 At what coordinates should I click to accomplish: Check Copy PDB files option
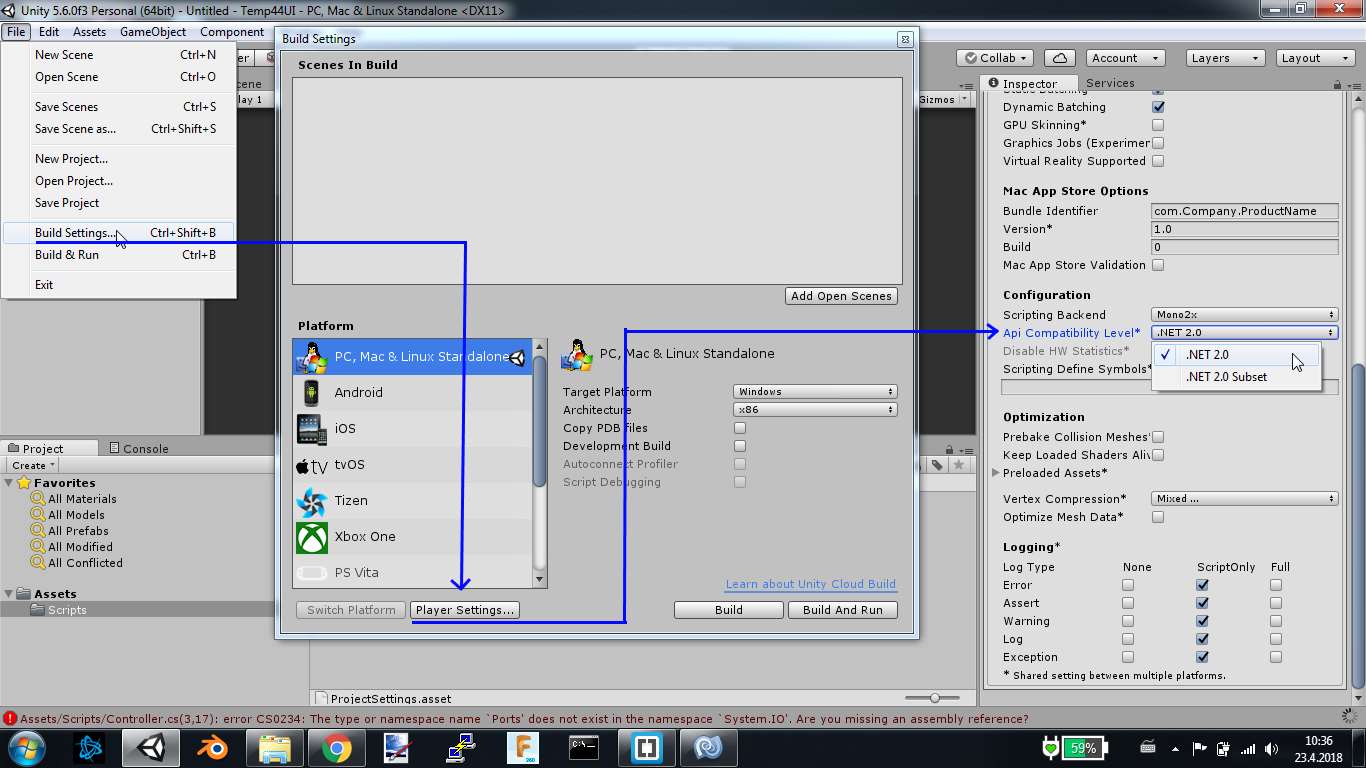click(740, 428)
